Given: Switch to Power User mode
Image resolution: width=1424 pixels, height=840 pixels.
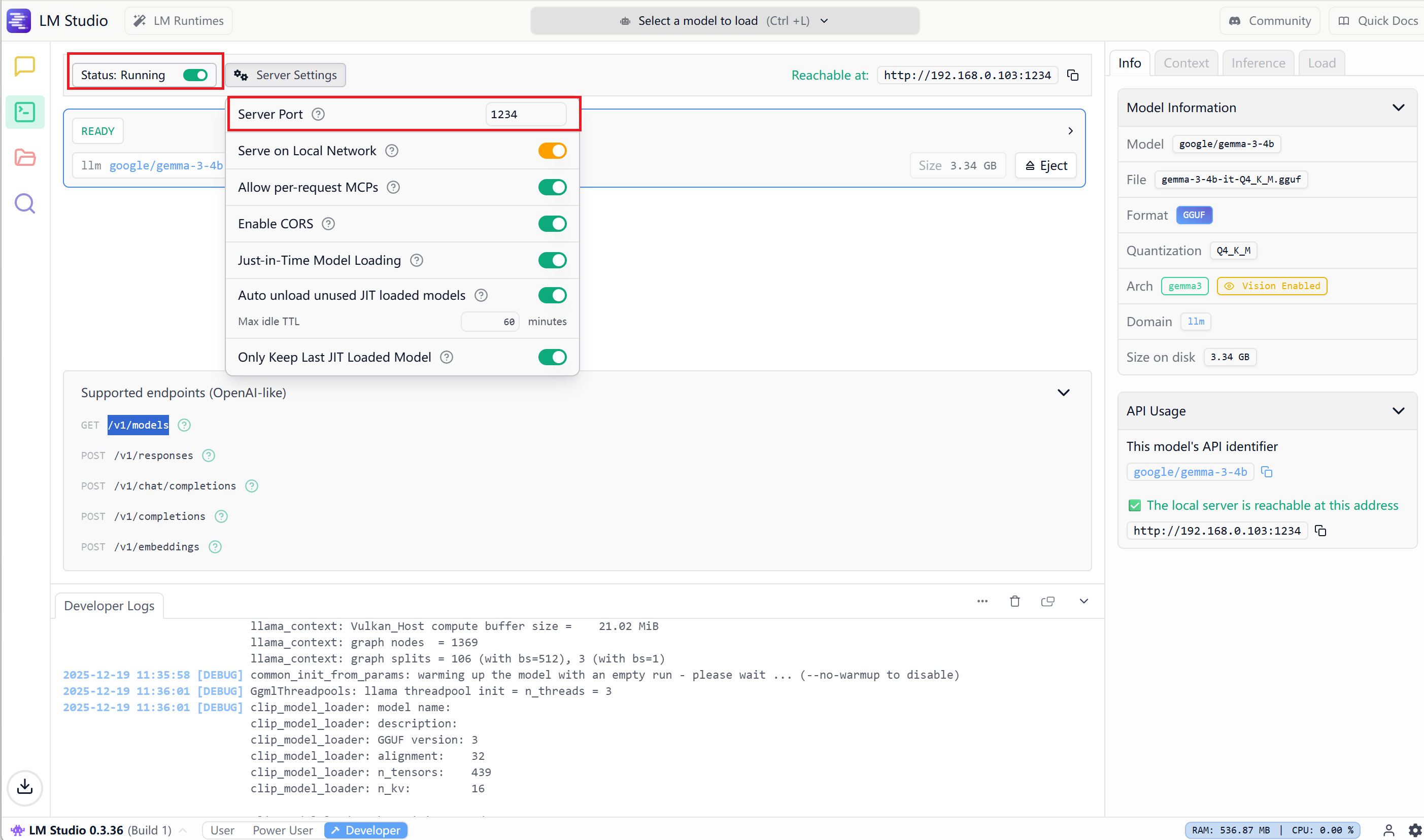Looking at the screenshot, I should click(282, 830).
